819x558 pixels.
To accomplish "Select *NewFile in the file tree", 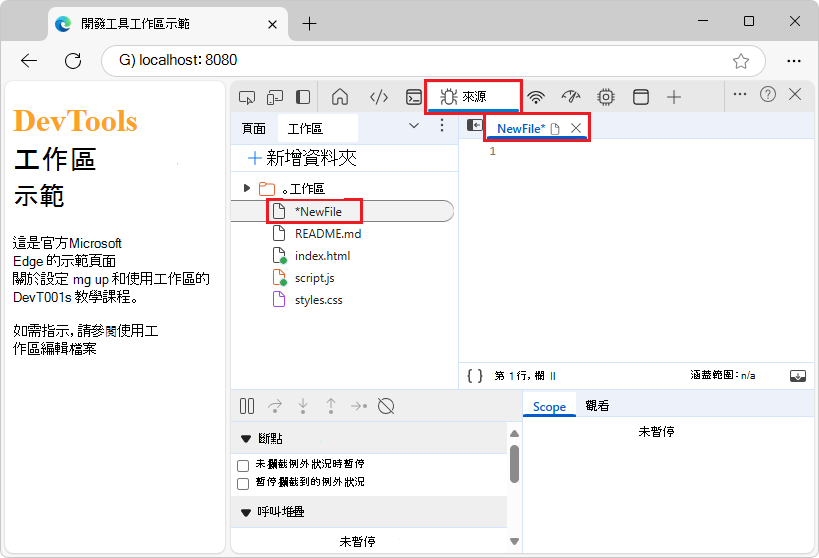I will (x=342, y=212).
